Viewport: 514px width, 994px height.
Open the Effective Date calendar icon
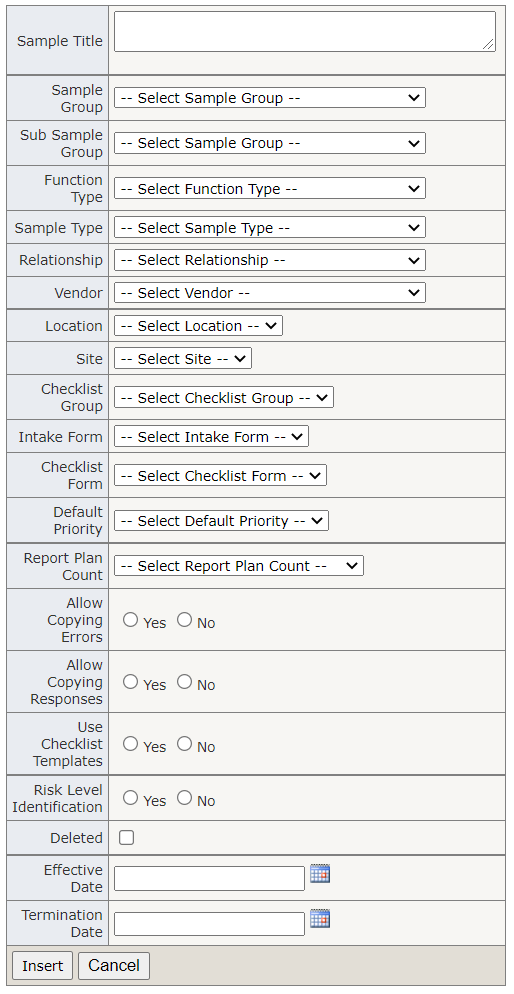click(320, 874)
